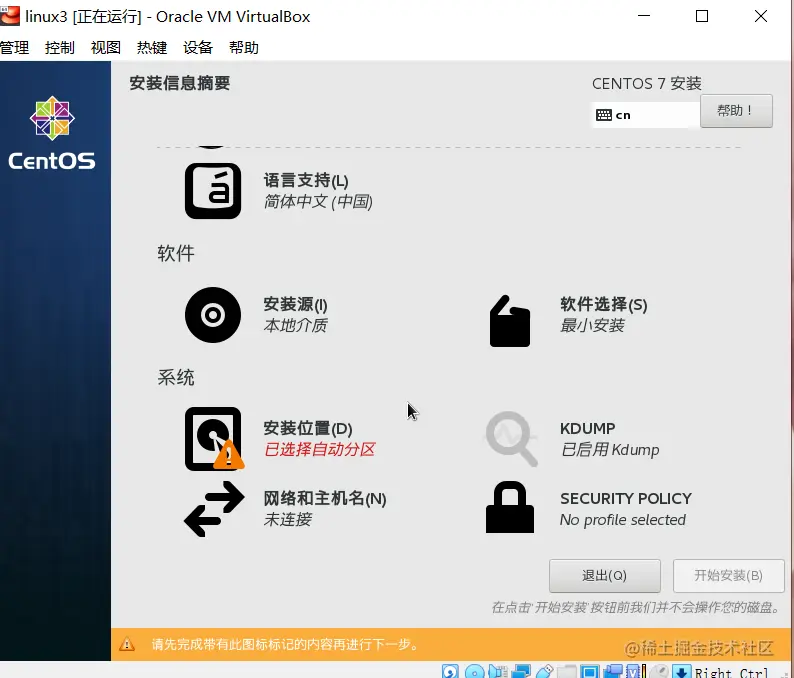Open the 帮助 menu
The width and height of the screenshot is (794, 678).
pyautogui.click(x=244, y=48)
